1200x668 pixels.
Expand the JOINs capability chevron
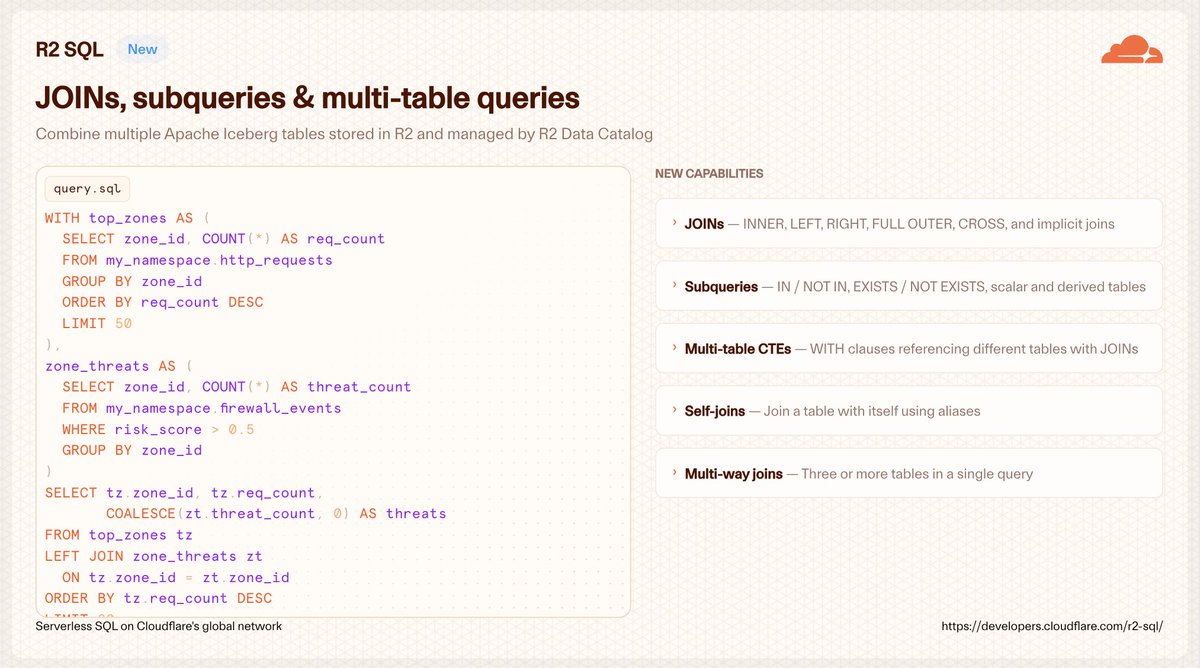[674, 224]
